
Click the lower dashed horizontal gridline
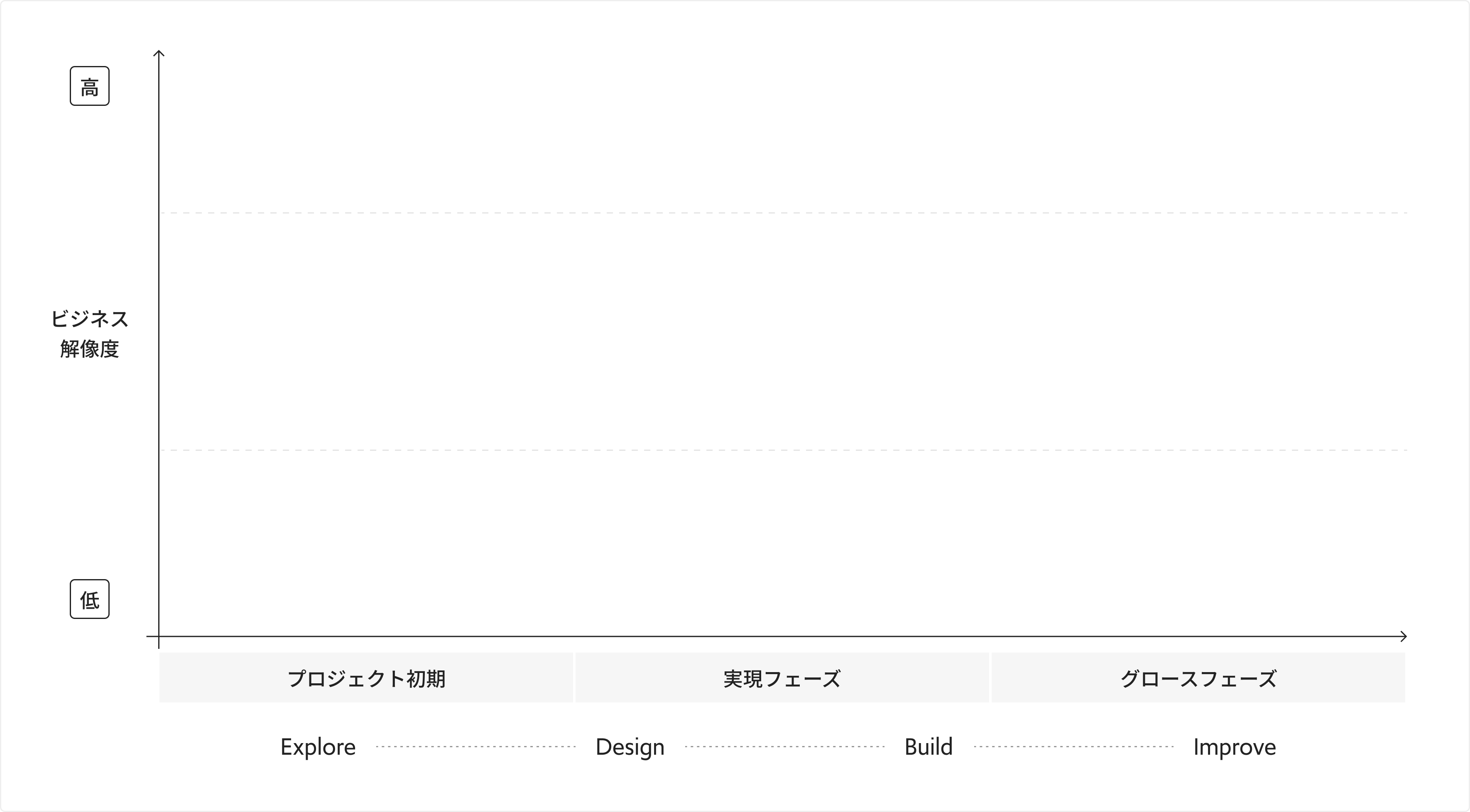[x=782, y=450]
